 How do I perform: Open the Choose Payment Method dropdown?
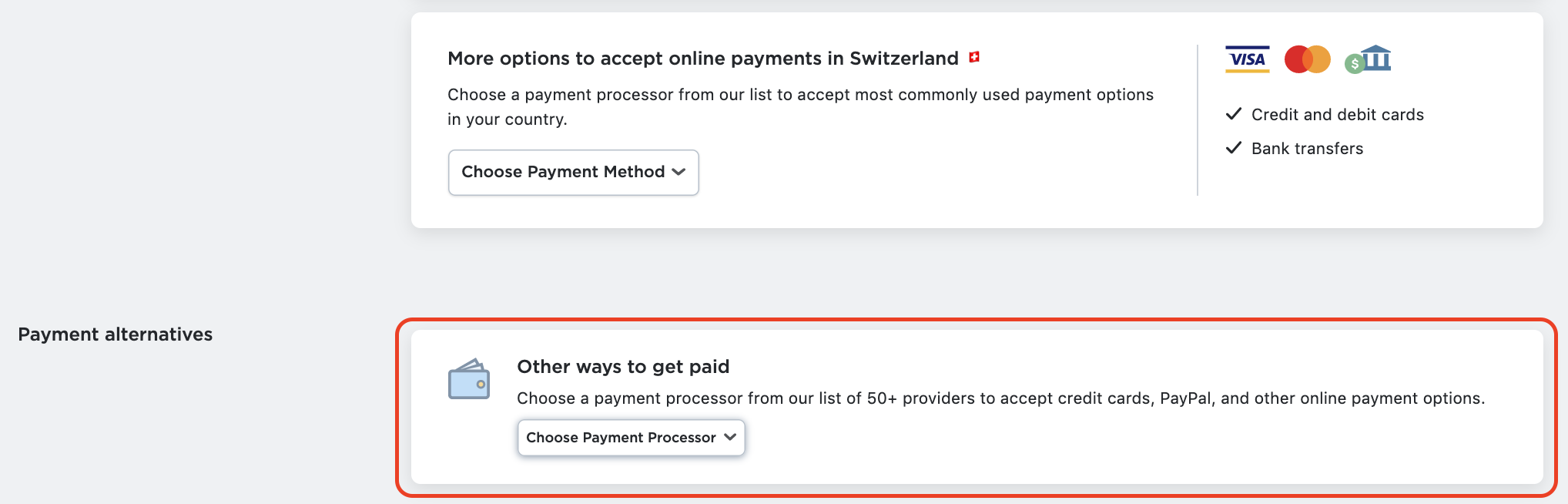(563, 173)
